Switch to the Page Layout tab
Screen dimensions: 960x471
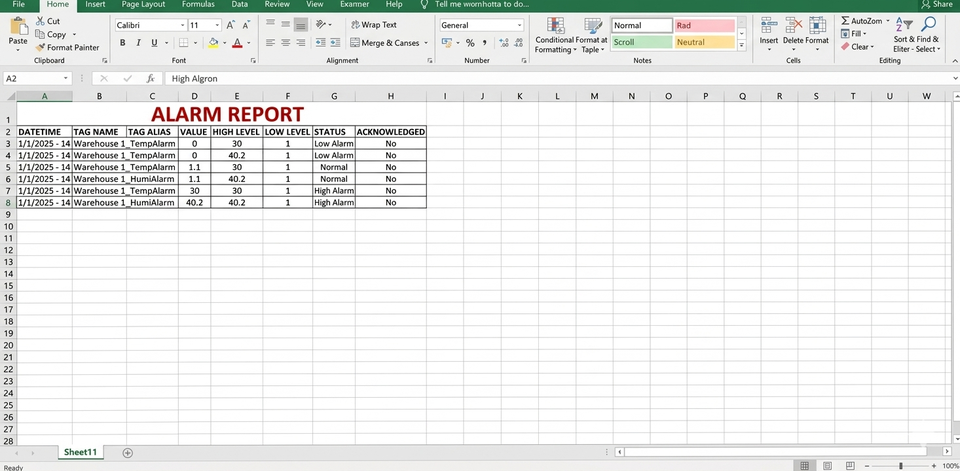click(143, 4)
